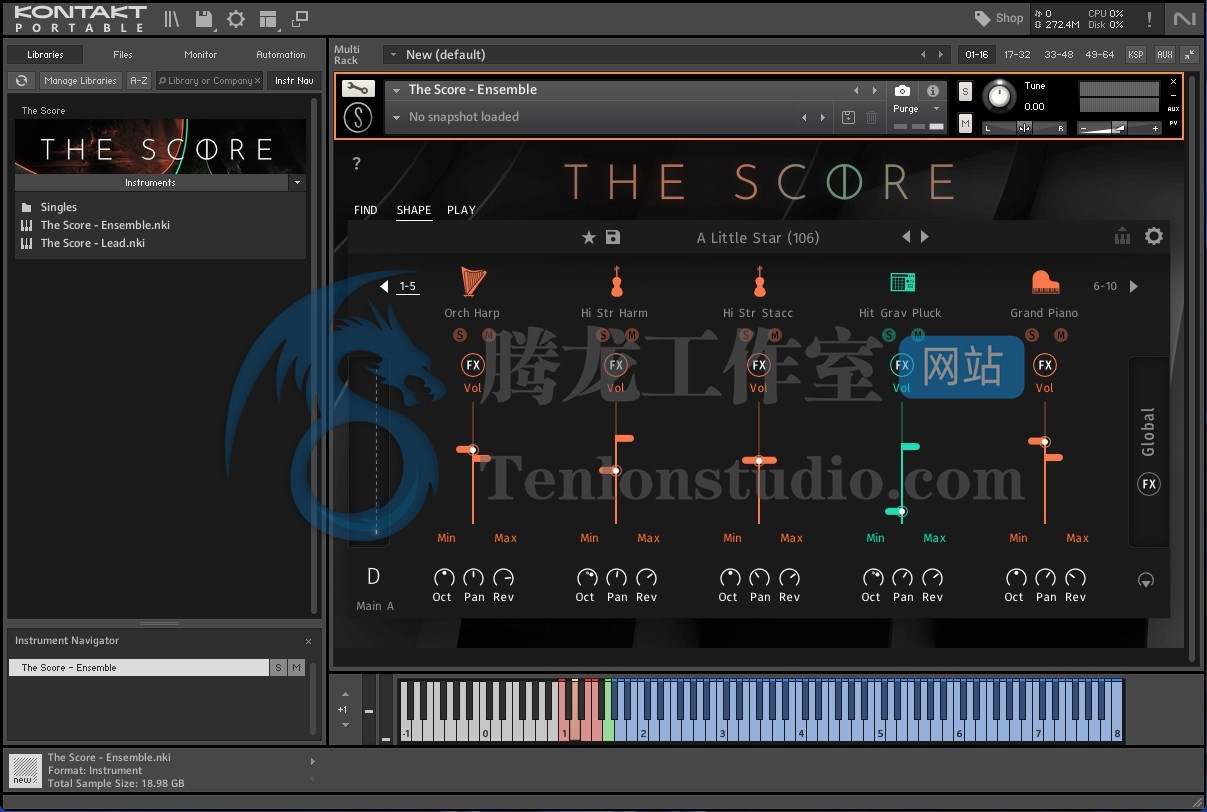Delete snapshot with the trash icon

tap(871, 117)
